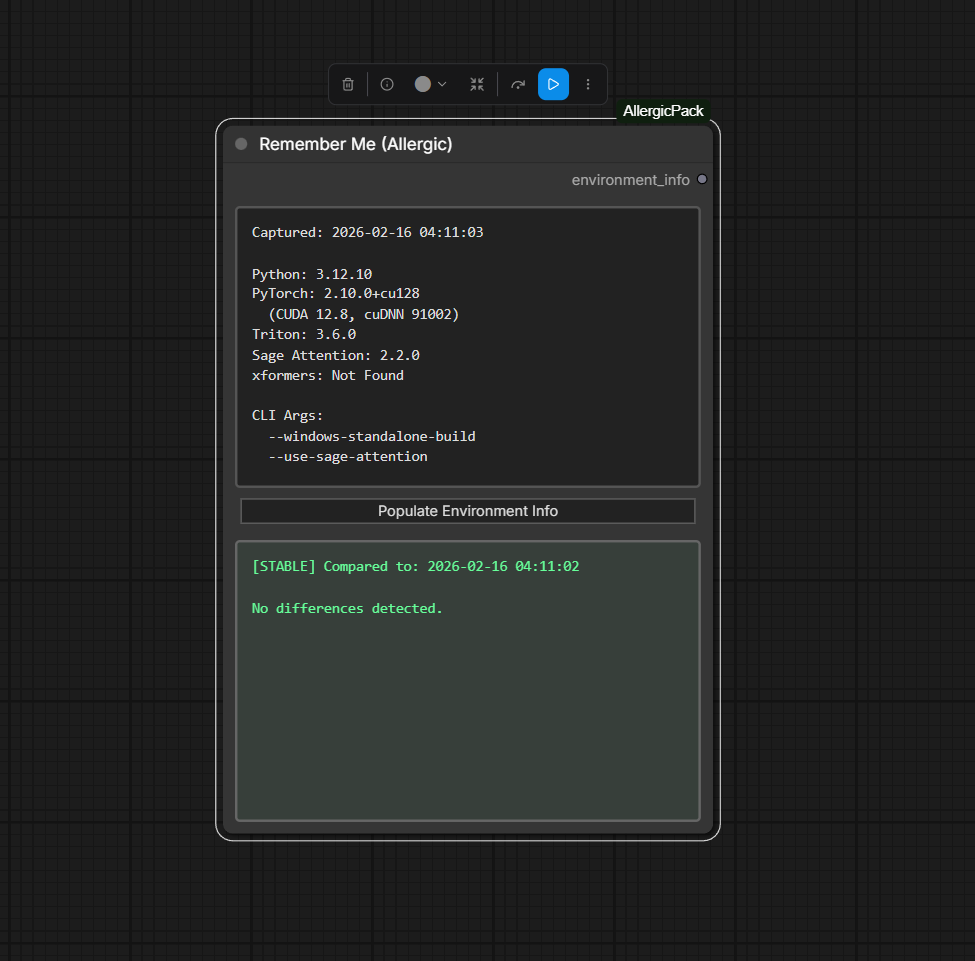975x961 pixels.
Task: Click the Populate Environment Info button
Action: [468, 511]
